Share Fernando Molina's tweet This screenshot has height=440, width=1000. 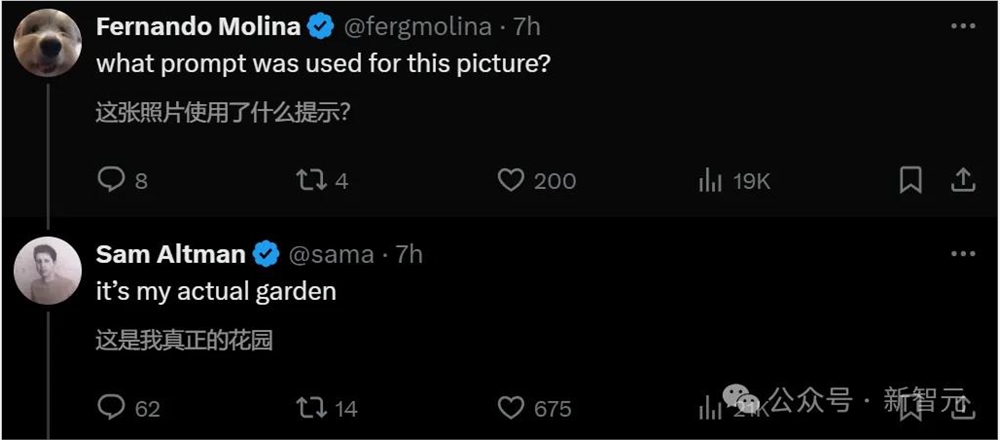[x=962, y=180]
